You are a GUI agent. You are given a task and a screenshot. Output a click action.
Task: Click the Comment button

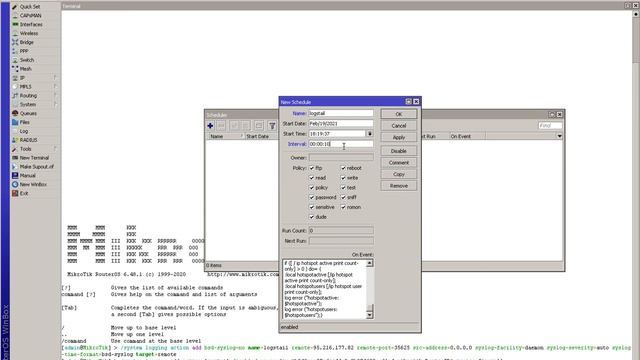click(x=399, y=163)
